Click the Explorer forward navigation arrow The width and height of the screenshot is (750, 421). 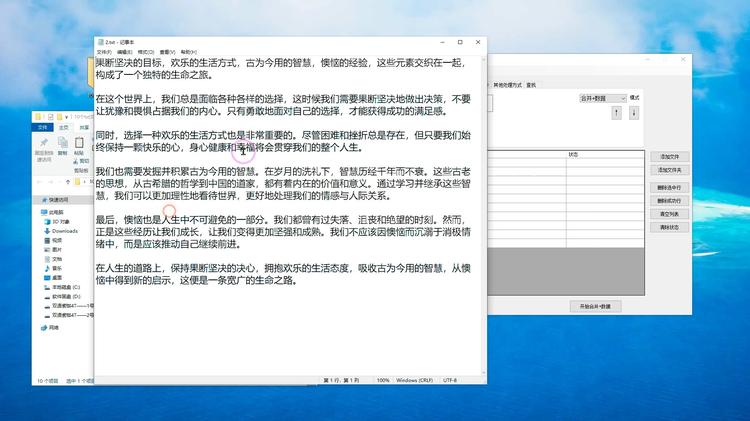click(x=53, y=182)
